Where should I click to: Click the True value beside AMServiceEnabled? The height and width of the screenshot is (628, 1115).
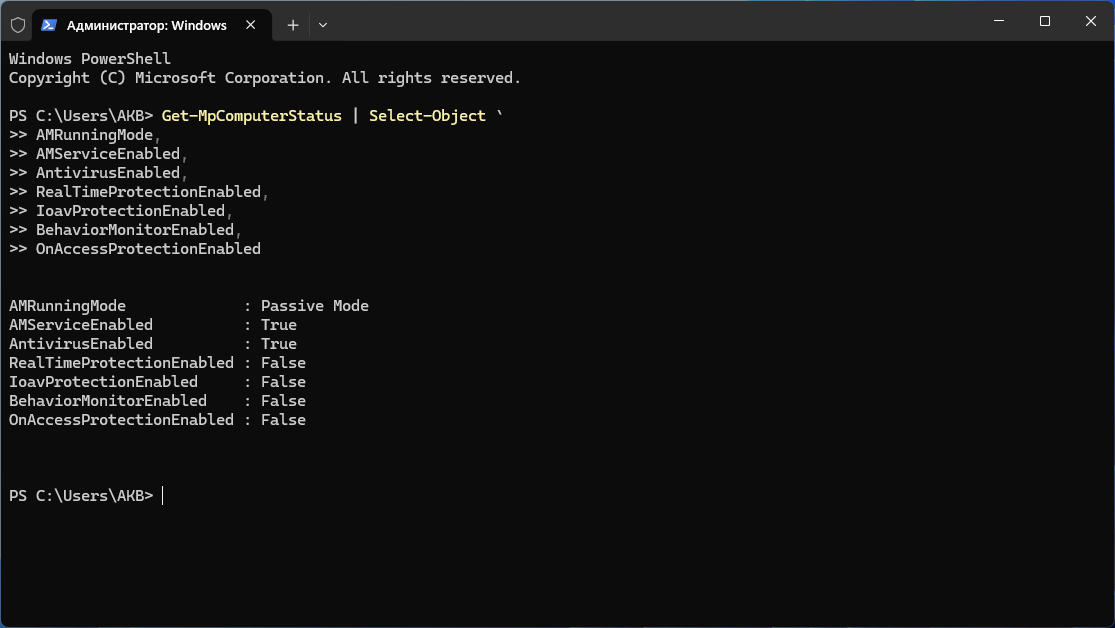click(279, 325)
